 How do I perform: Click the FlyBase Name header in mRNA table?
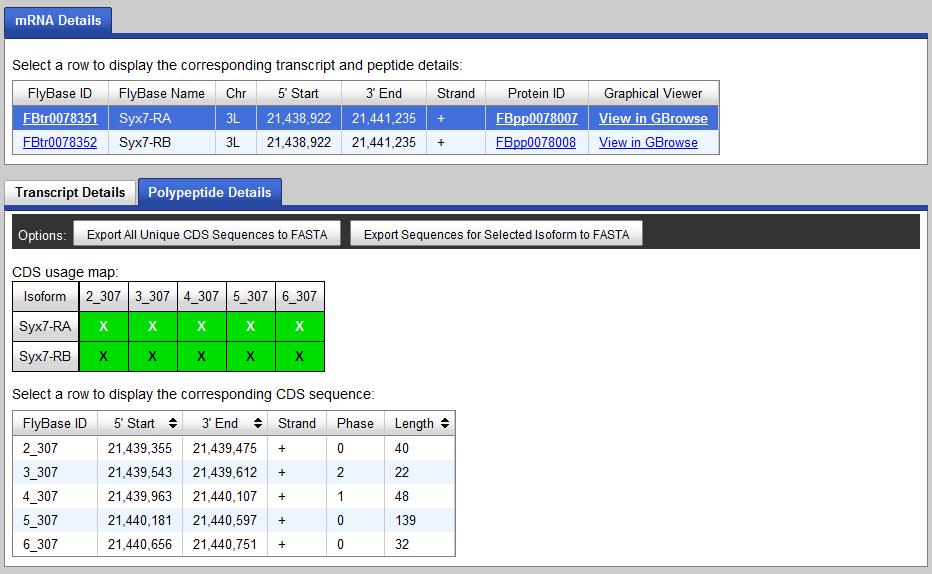point(162,93)
